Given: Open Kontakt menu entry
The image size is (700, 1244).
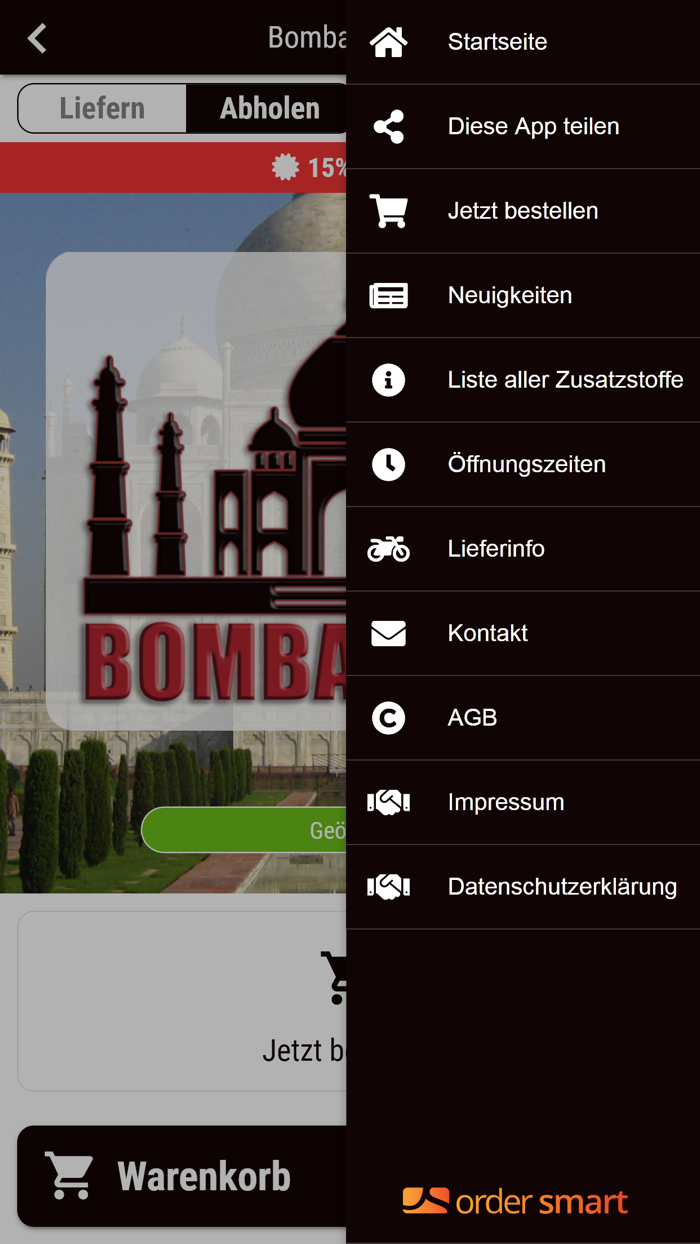Looking at the screenshot, I should coord(523,633).
